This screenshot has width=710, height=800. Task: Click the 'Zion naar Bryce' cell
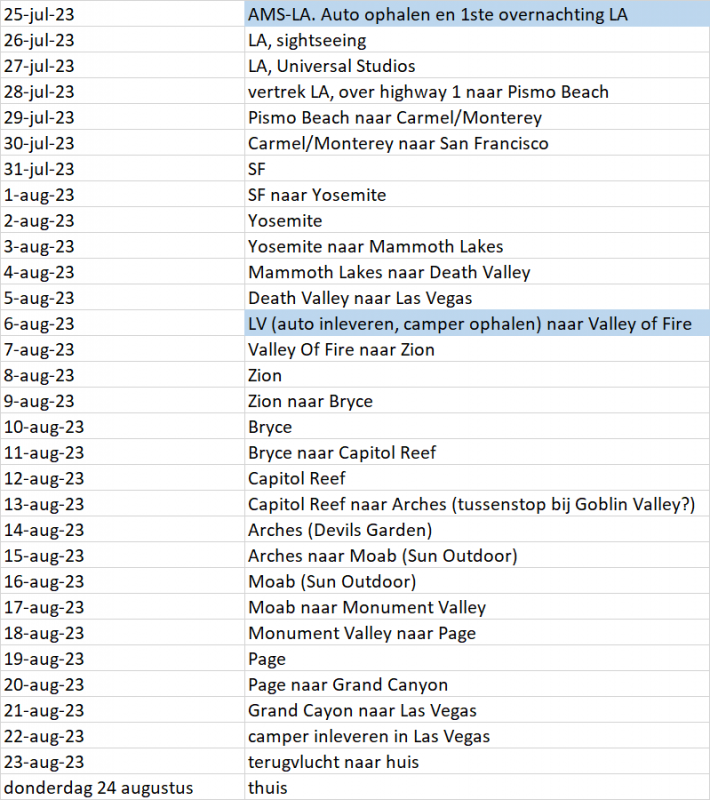[310, 401]
